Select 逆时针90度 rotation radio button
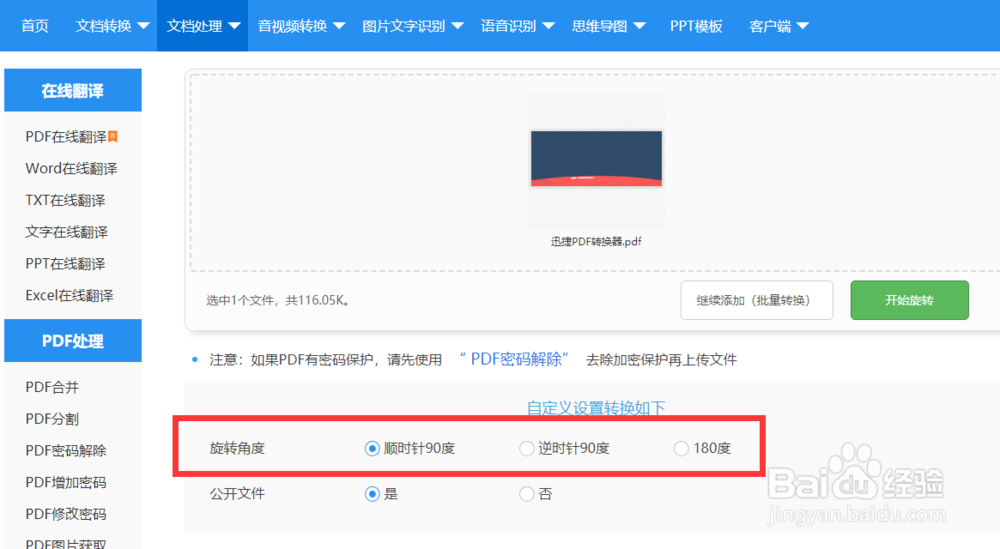Screen dimensions: 1000x549 [x=526, y=449]
